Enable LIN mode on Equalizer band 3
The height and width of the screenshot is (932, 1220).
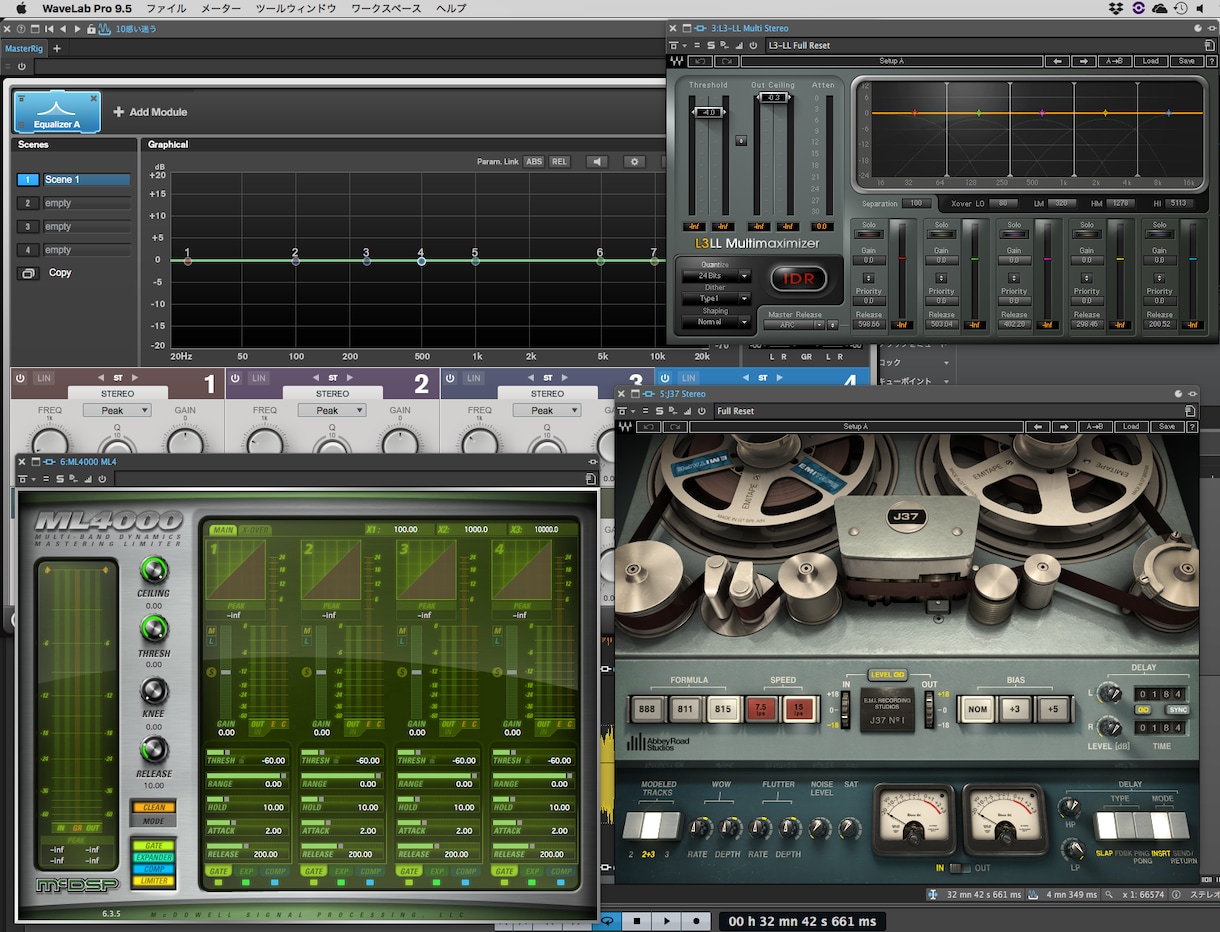[x=474, y=378]
